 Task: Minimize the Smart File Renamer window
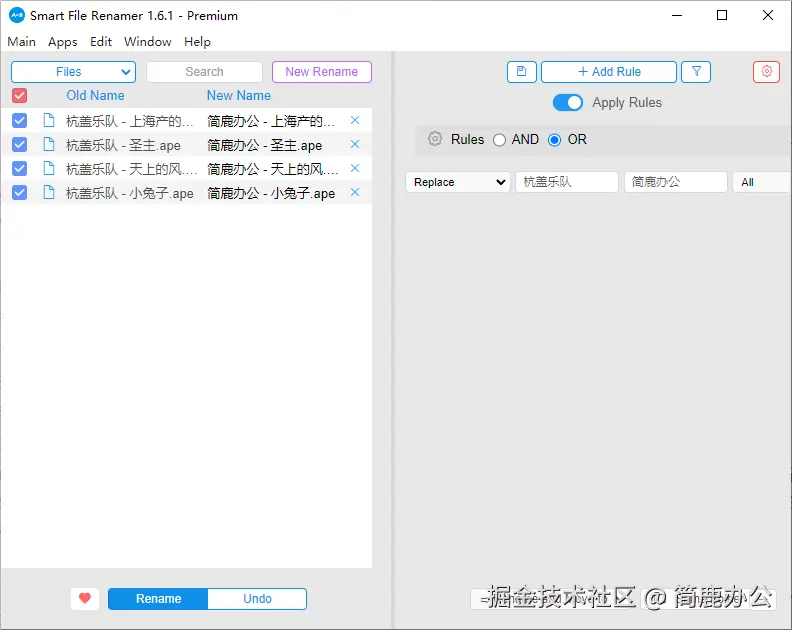pos(677,15)
